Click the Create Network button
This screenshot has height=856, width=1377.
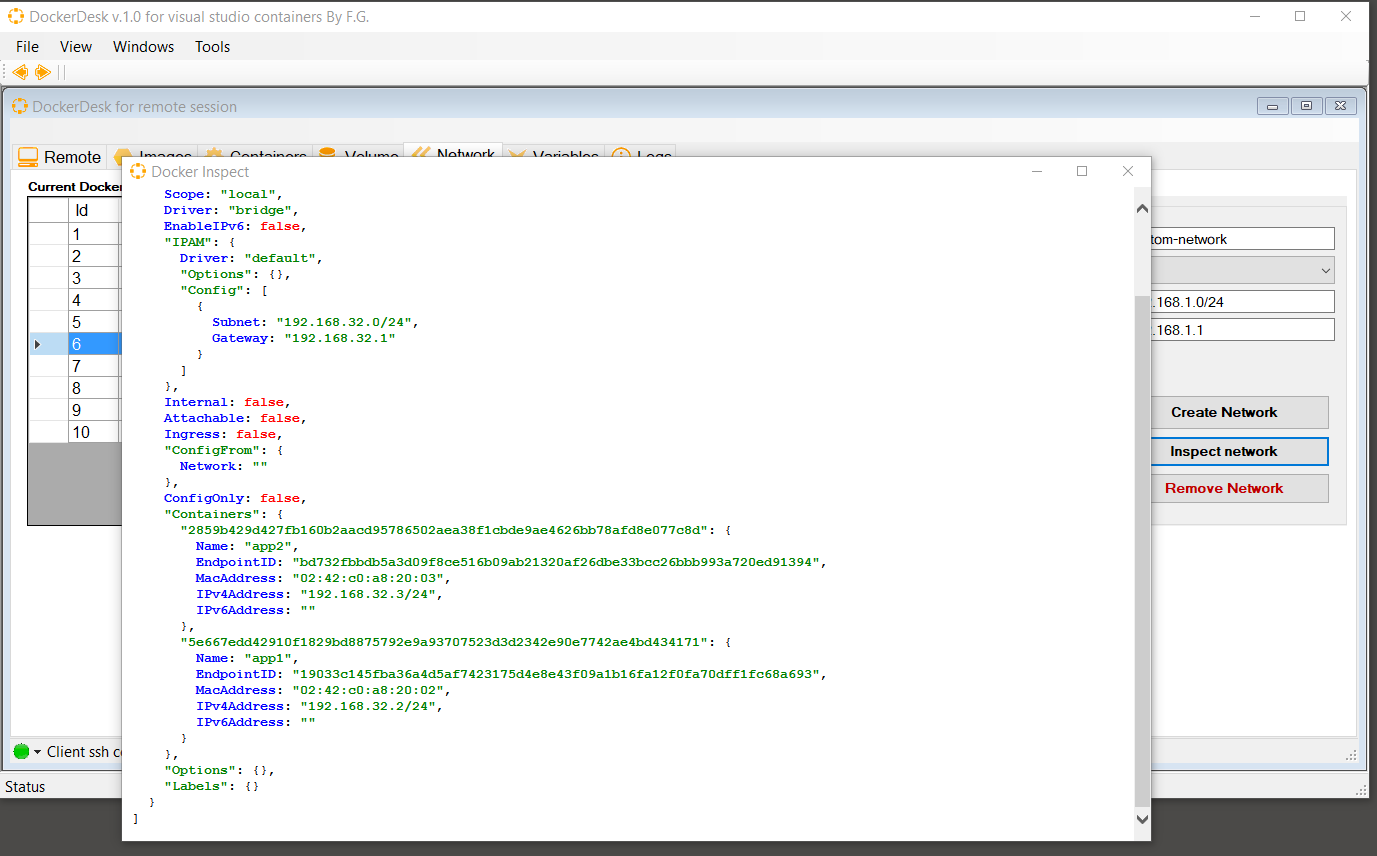(1239, 412)
